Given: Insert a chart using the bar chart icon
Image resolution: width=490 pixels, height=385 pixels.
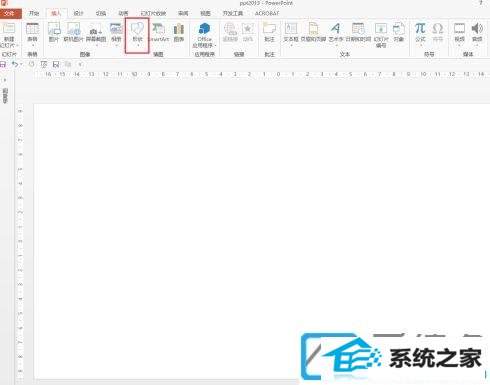Looking at the screenshot, I should tap(179, 33).
